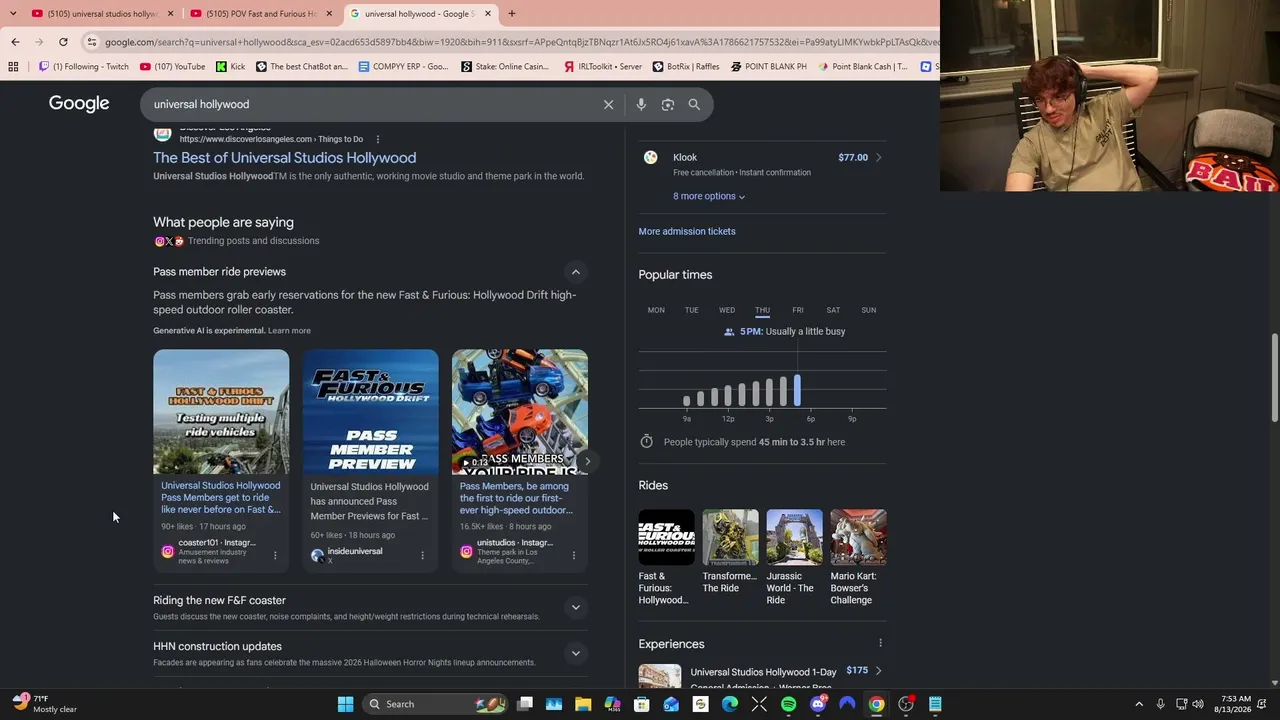Open the Experiences section options menu

coord(880,643)
